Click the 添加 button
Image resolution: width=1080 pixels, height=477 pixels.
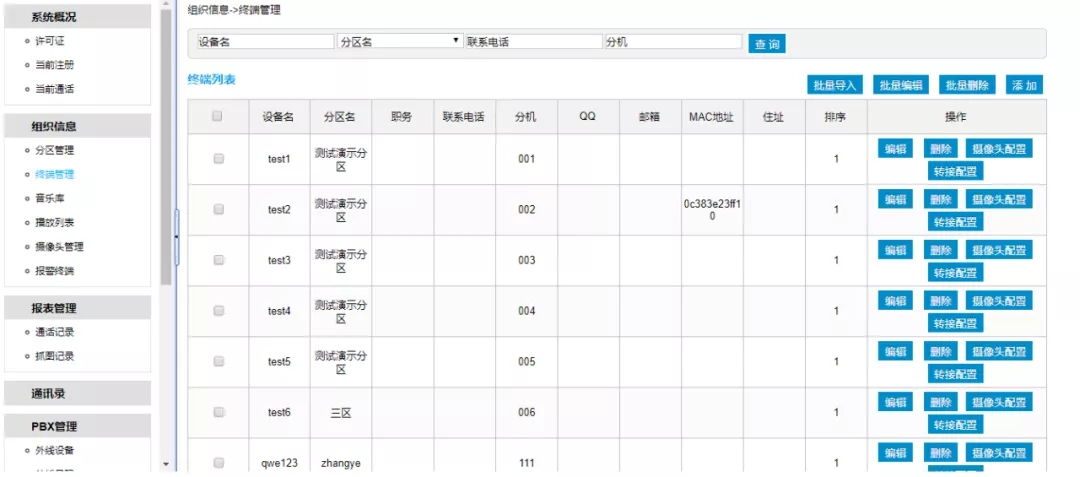[x=1024, y=85]
